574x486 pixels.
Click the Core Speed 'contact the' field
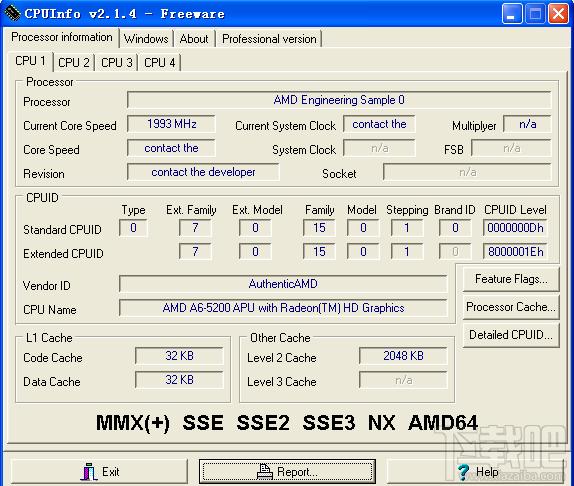(171, 148)
